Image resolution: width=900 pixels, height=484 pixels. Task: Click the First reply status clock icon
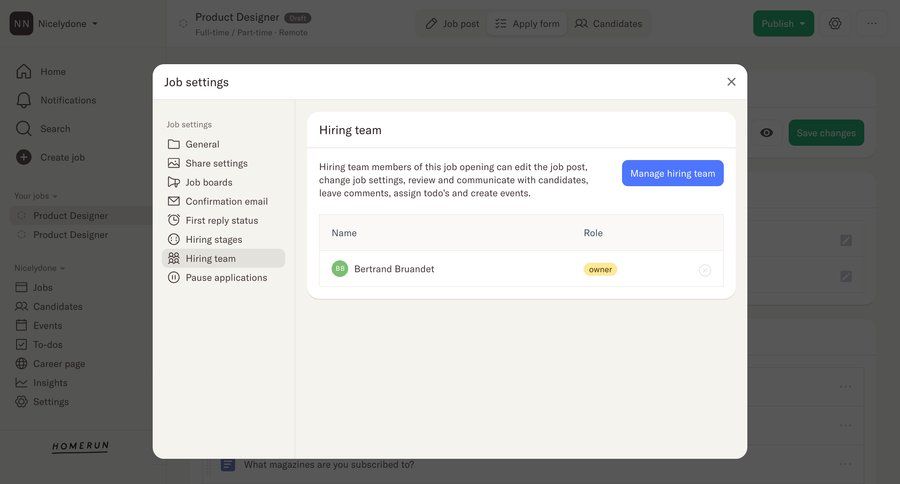173,220
